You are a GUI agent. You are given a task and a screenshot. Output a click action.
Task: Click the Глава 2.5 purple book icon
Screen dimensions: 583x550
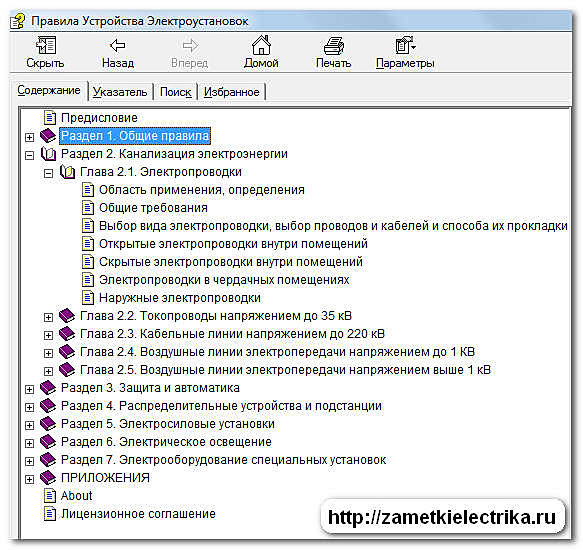coord(67,370)
